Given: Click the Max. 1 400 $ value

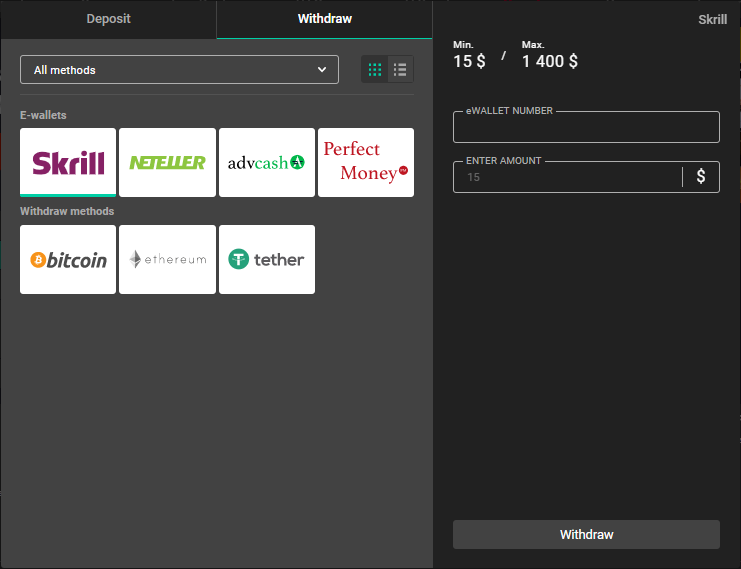Looking at the screenshot, I should pyautogui.click(x=550, y=61).
